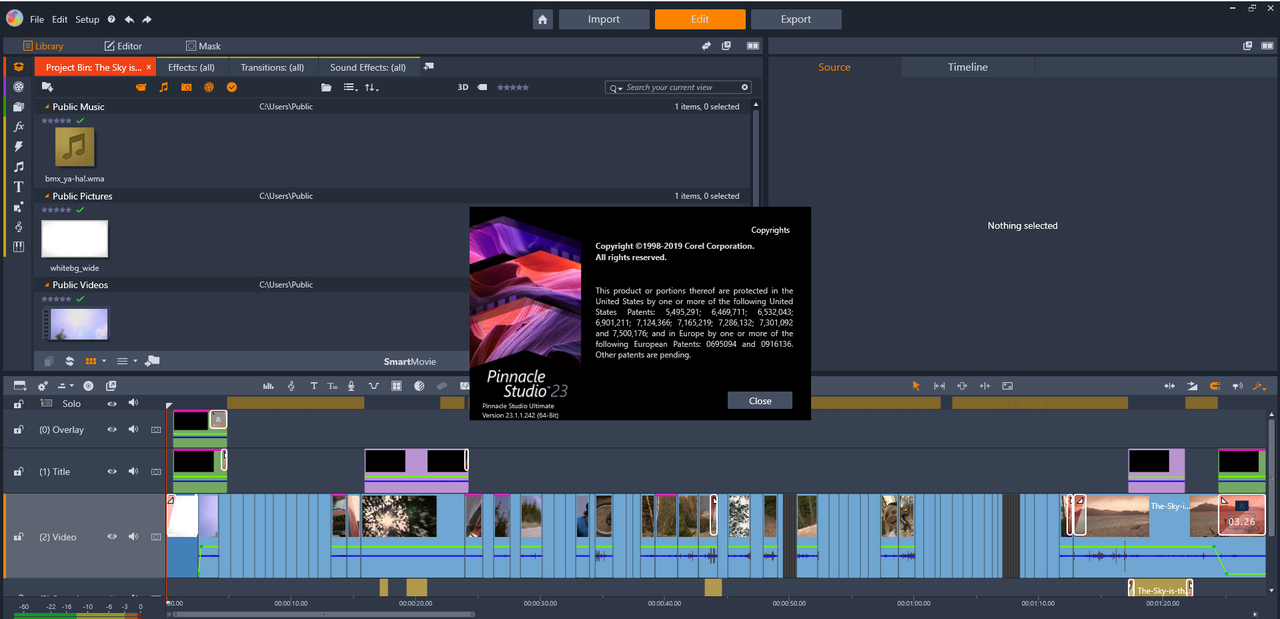This screenshot has height=619, width=1280.
Task: Open the editing mode wand dropdown
Action: [x=1260, y=386]
